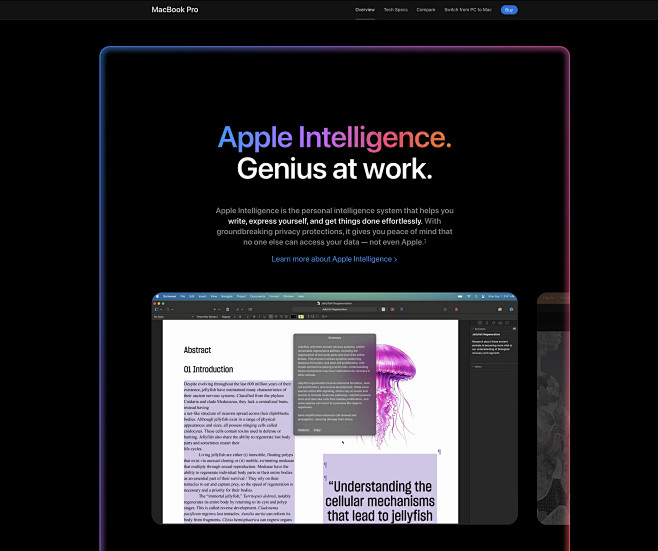
Task: Click the red bookmark icon in toolbar
Action: click(x=456, y=309)
